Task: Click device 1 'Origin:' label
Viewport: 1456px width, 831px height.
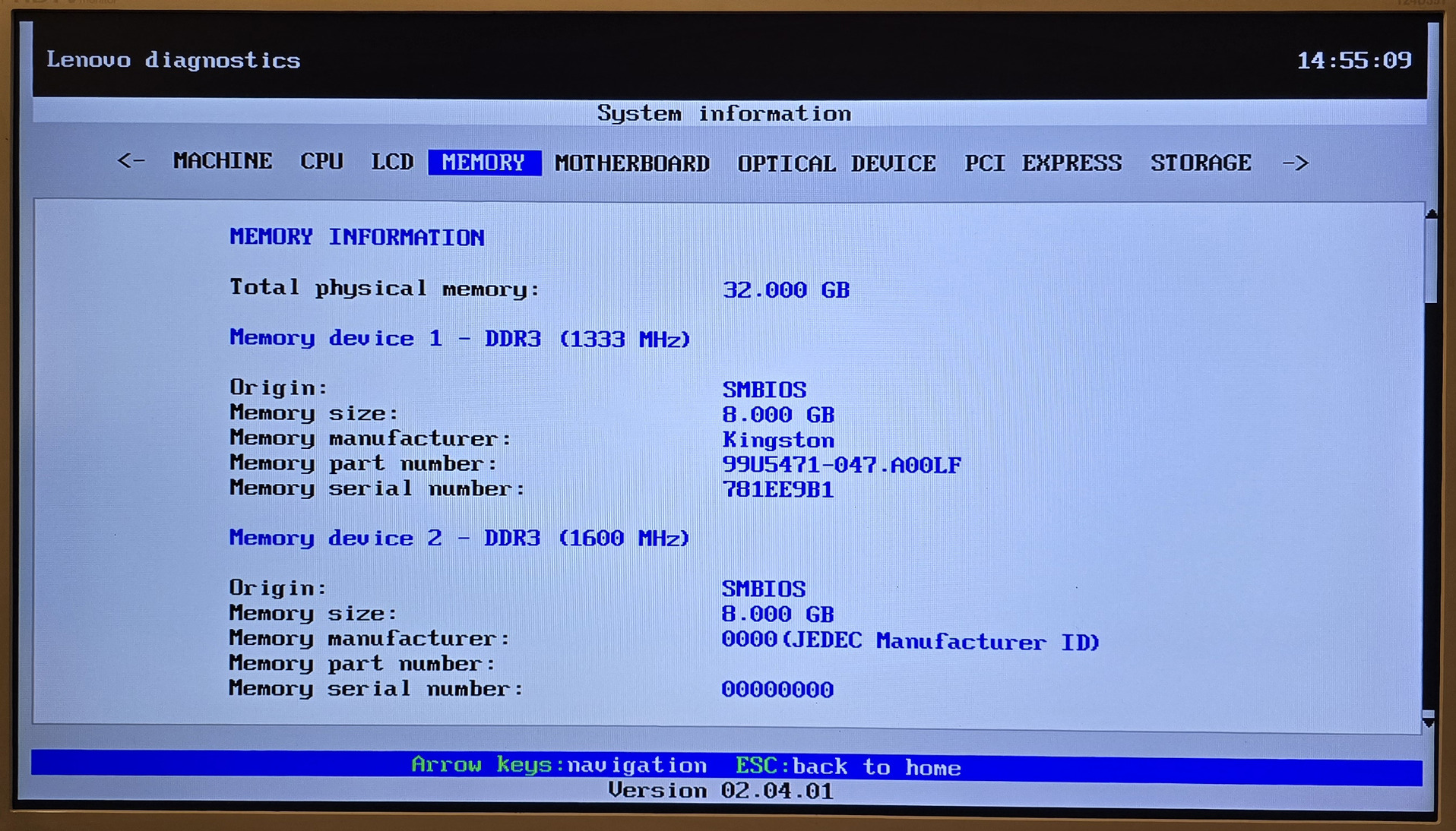Action: click(278, 388)
